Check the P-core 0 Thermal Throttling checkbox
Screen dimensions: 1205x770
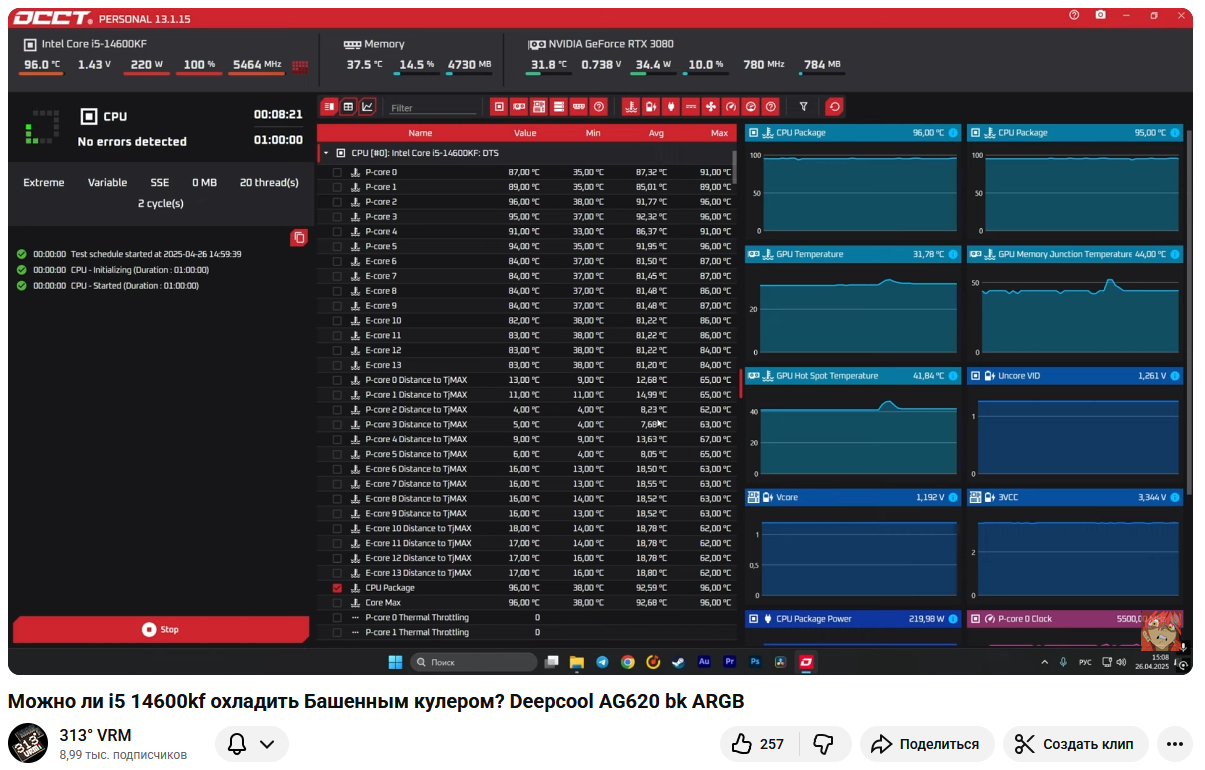coord(337,617)
